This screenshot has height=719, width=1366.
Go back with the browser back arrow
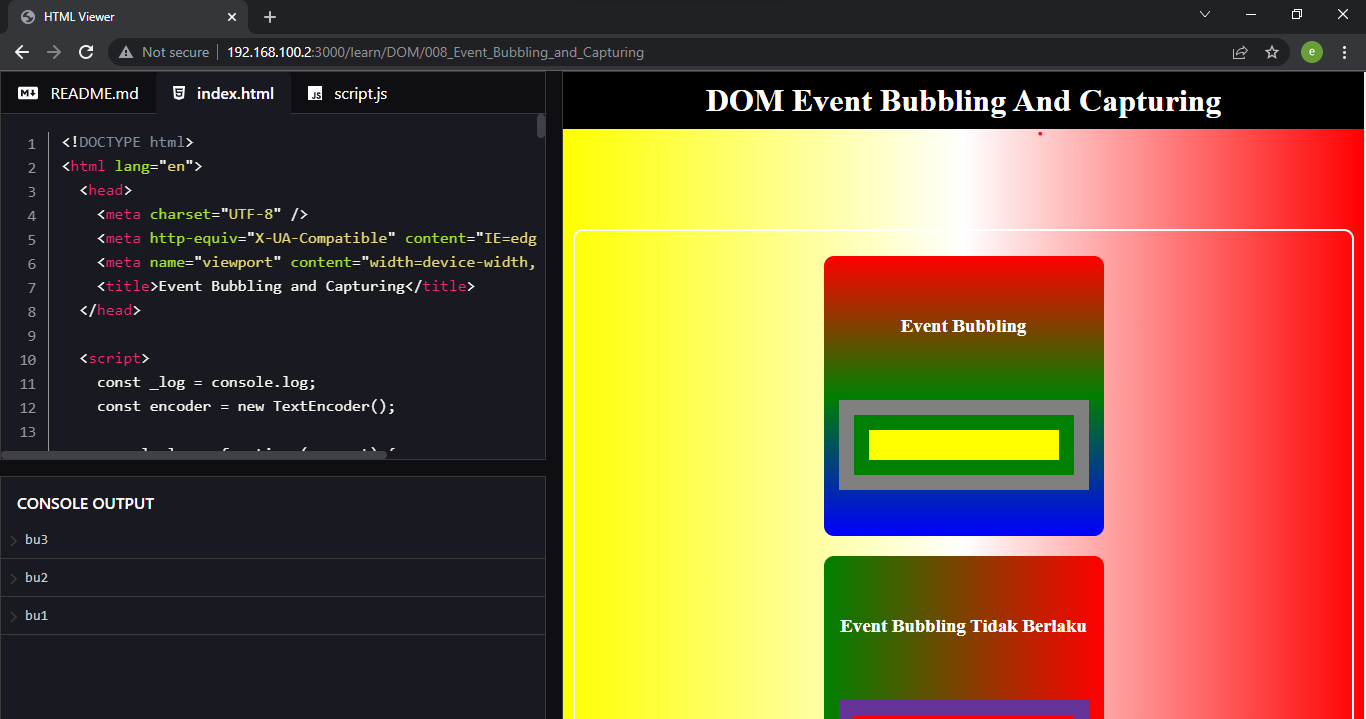(22, 52)
